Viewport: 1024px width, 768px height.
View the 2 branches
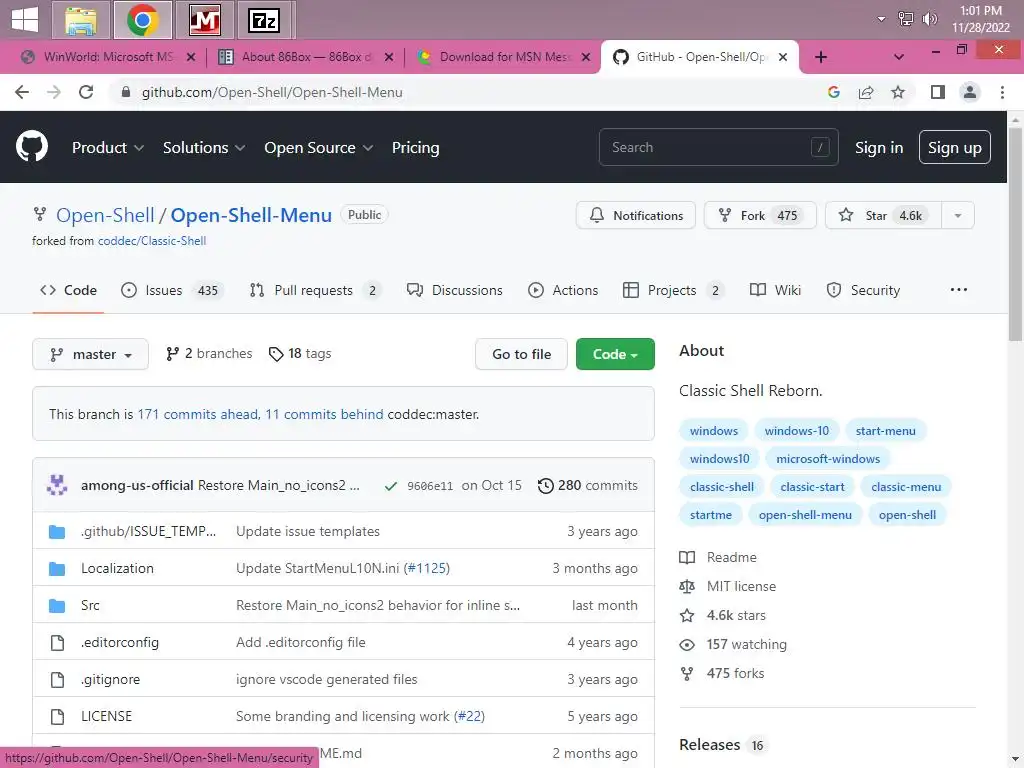coord(209,353)
